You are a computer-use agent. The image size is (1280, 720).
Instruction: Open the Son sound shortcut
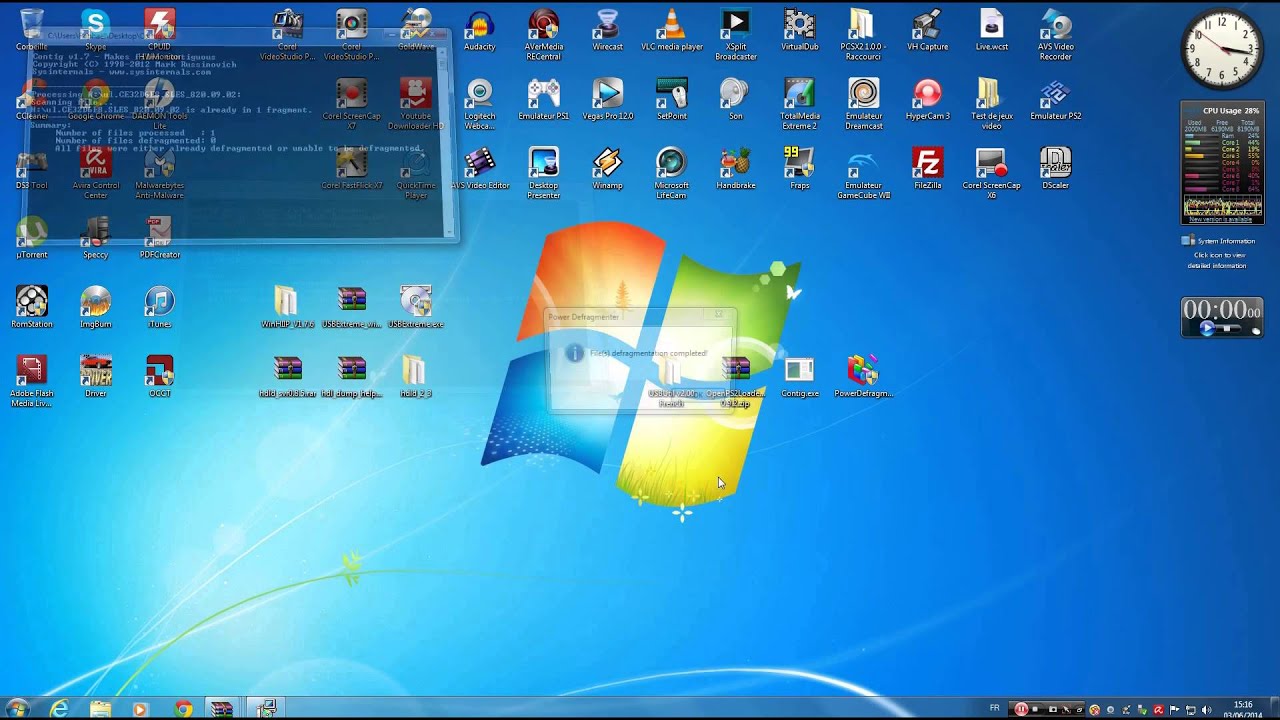735,99
